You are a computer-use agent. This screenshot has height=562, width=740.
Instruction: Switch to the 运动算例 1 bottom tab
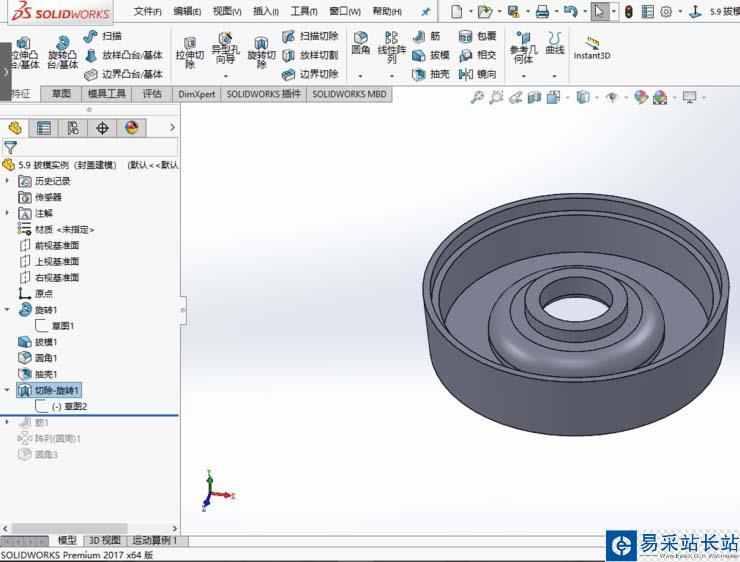(x=154, y=540)
